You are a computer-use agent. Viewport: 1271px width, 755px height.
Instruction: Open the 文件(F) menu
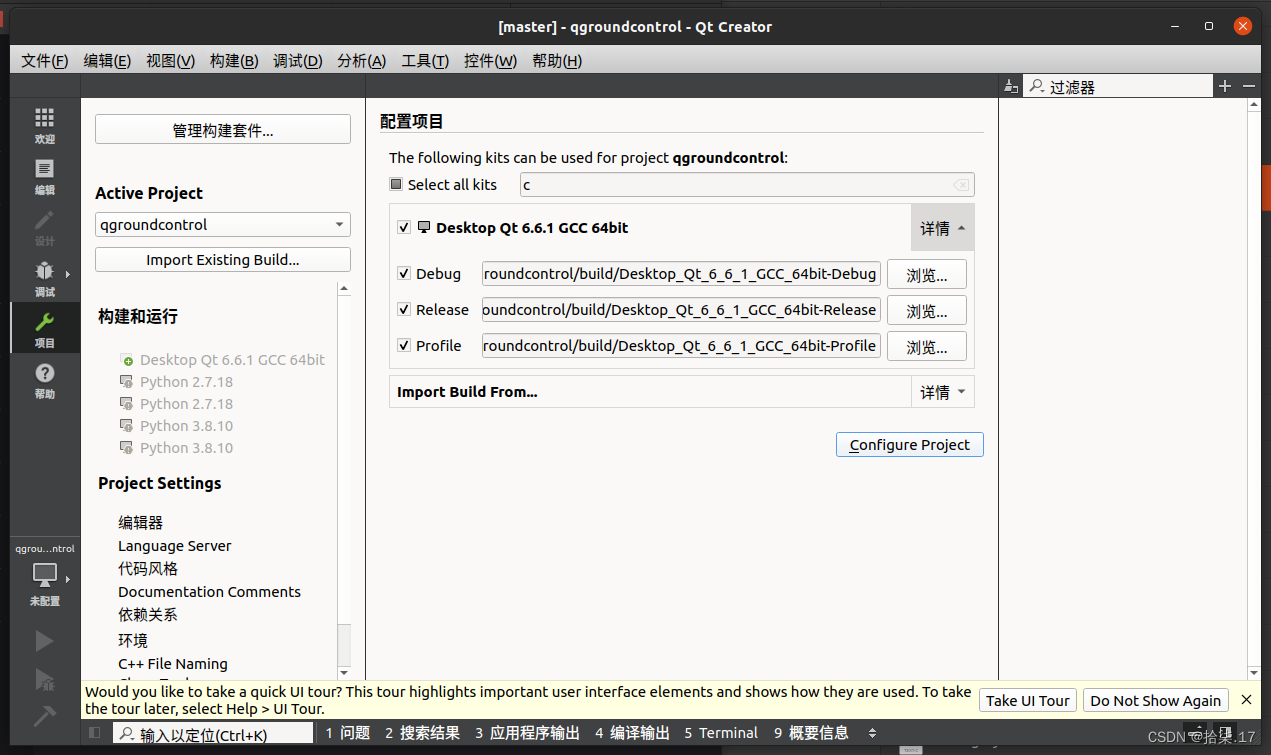coord(45,61)
